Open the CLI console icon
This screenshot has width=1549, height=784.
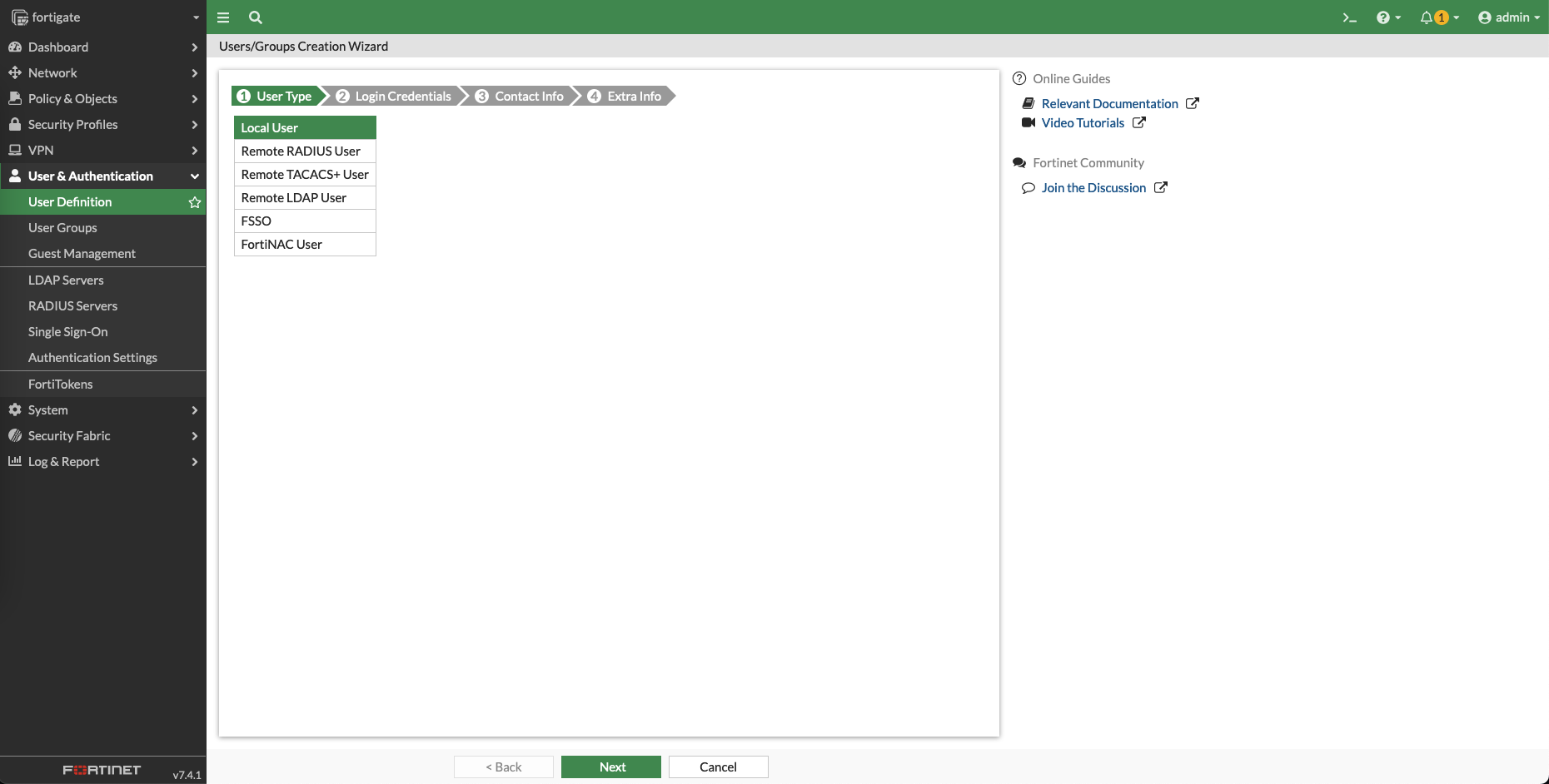[x=1349, y=17]
